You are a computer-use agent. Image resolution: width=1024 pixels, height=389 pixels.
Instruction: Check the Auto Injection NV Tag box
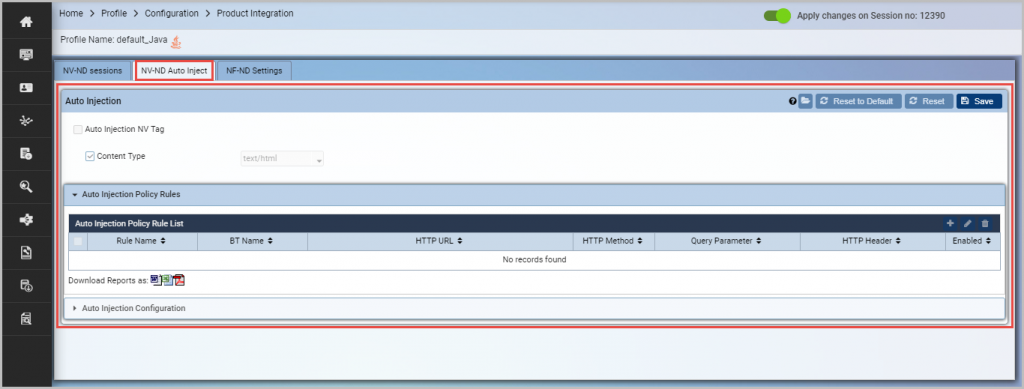click(x=78, y=129)
